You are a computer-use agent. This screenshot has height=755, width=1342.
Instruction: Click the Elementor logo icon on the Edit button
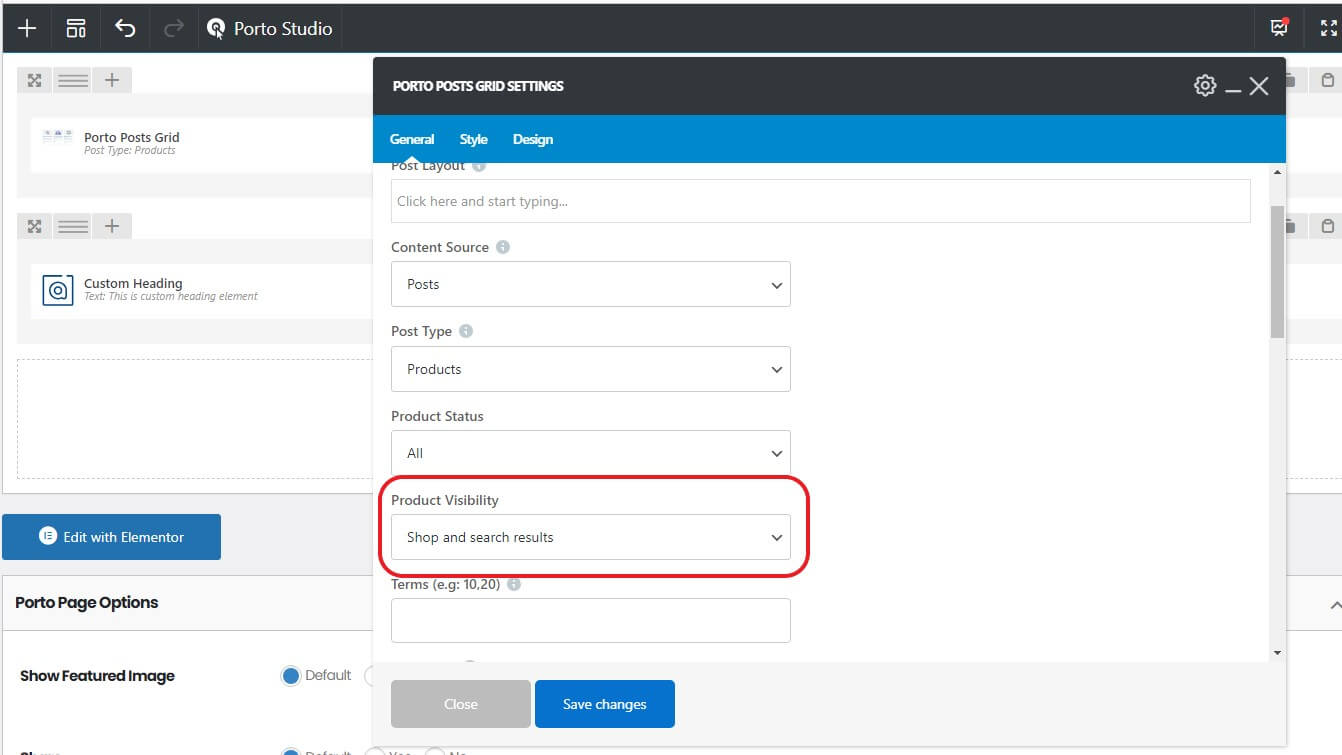pyautogui.click(x=47, y=536)
